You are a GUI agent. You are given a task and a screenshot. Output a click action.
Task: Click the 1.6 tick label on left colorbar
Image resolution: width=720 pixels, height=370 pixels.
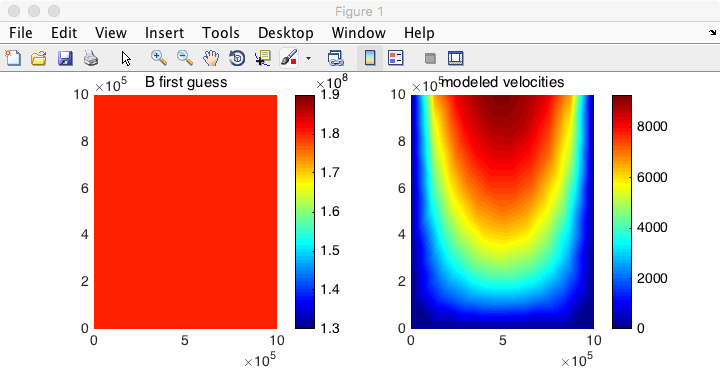tap(330, 211)
